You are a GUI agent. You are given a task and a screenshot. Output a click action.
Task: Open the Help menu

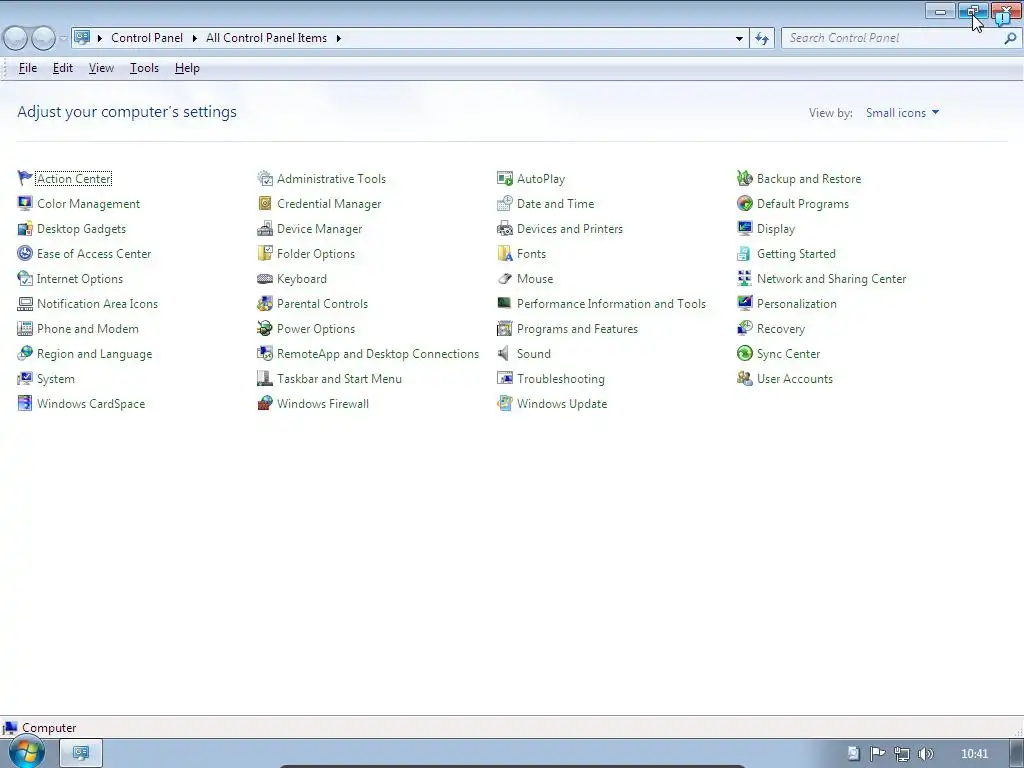click(187, 68)
